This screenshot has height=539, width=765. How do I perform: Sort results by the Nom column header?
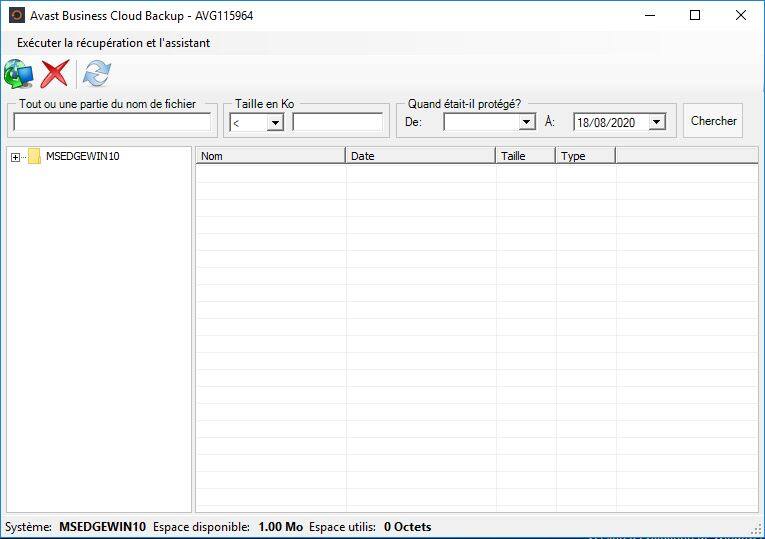[270, 156]
